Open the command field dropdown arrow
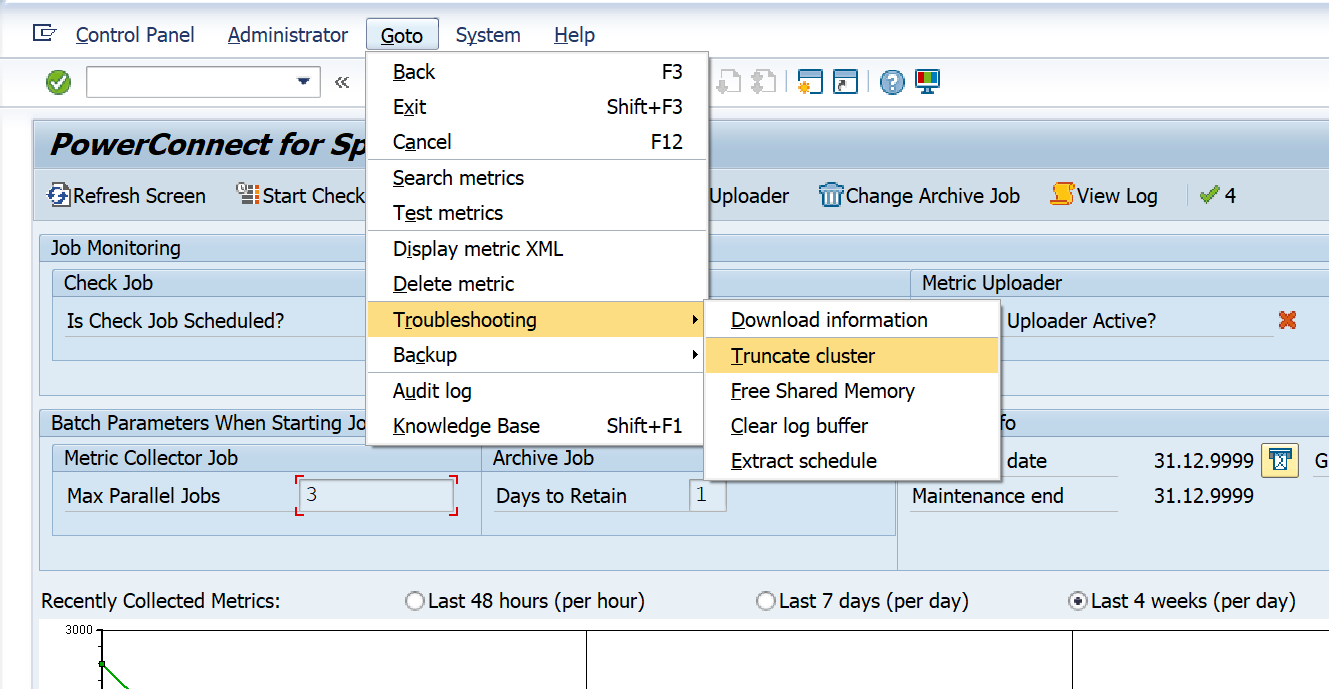The image size is (1329, 689). [304, 82]
